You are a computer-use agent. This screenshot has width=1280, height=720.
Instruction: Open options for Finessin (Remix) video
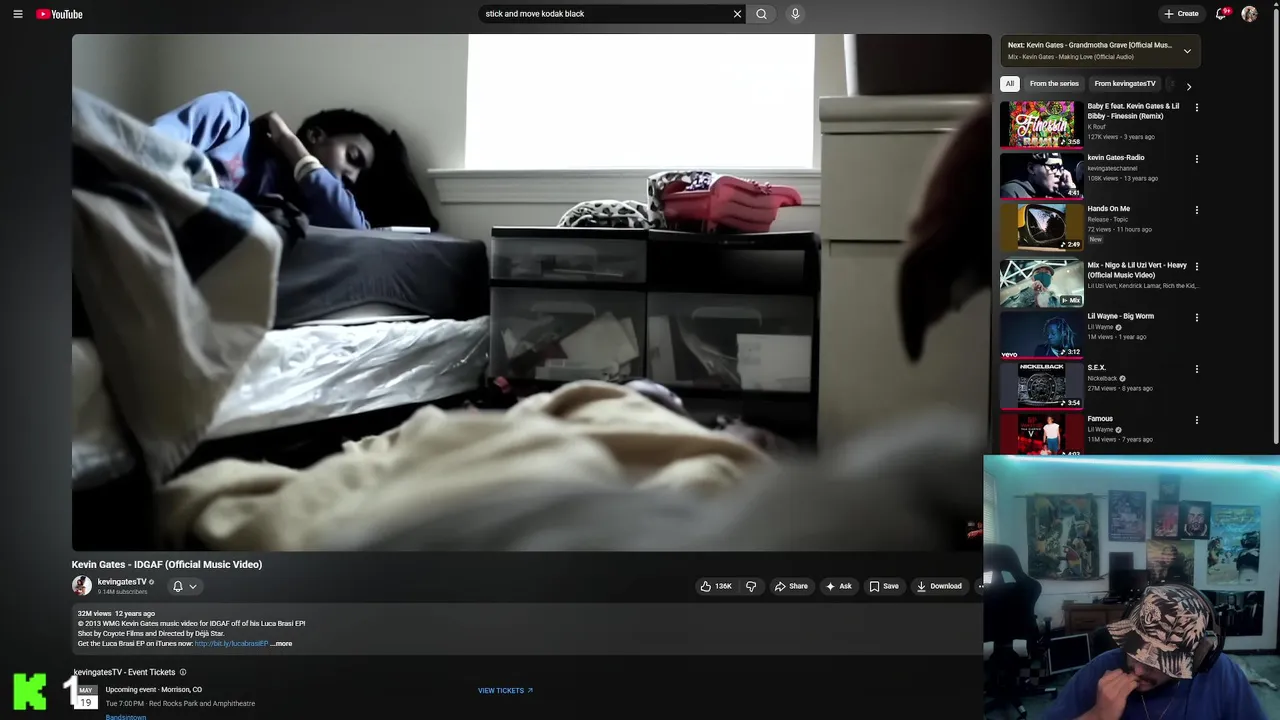click(x=1196, y=107)
